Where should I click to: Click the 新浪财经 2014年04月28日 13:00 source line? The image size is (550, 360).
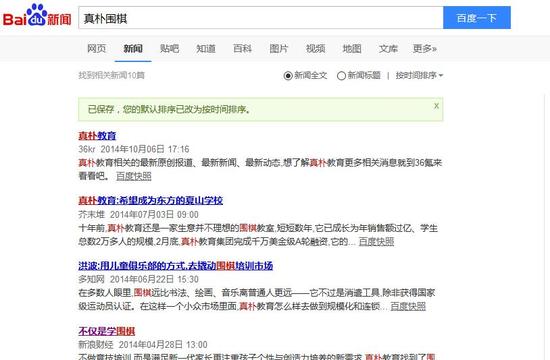(143, 345)
